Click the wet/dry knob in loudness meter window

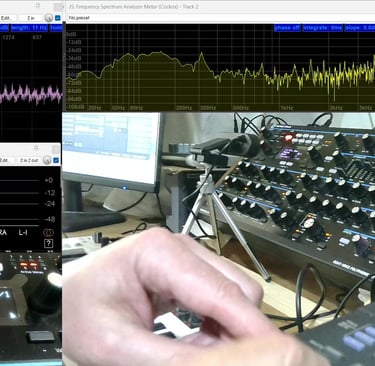(47, 160)
